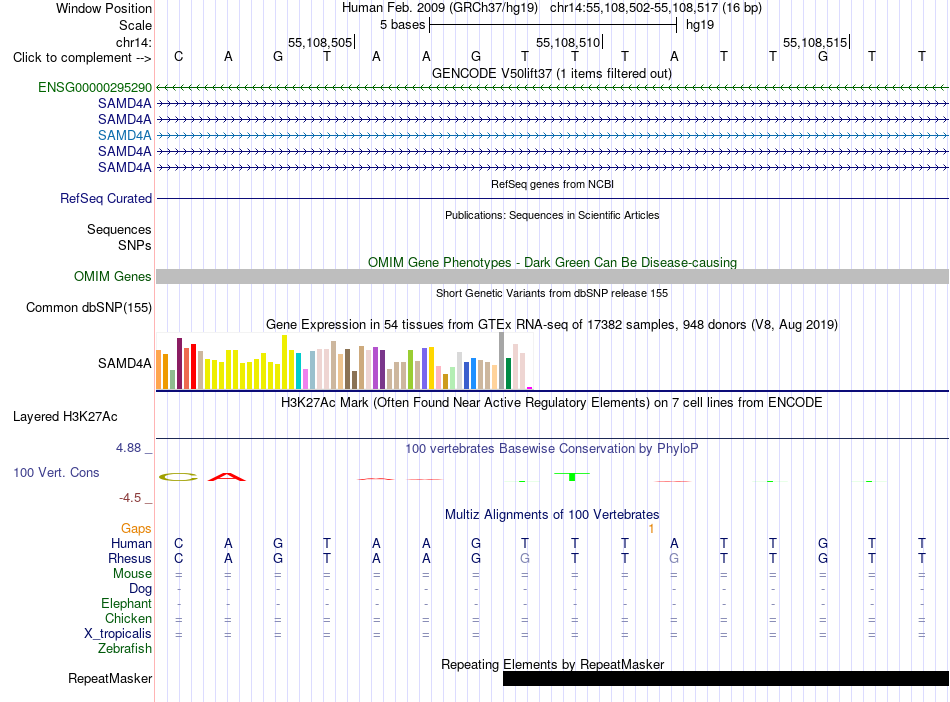This screenshot has width=950, height=702.
Task: Click '100 vertebrates Basewise Conservation by PhyloP' title
Action: pyautogui.click(x=552, y=449)
